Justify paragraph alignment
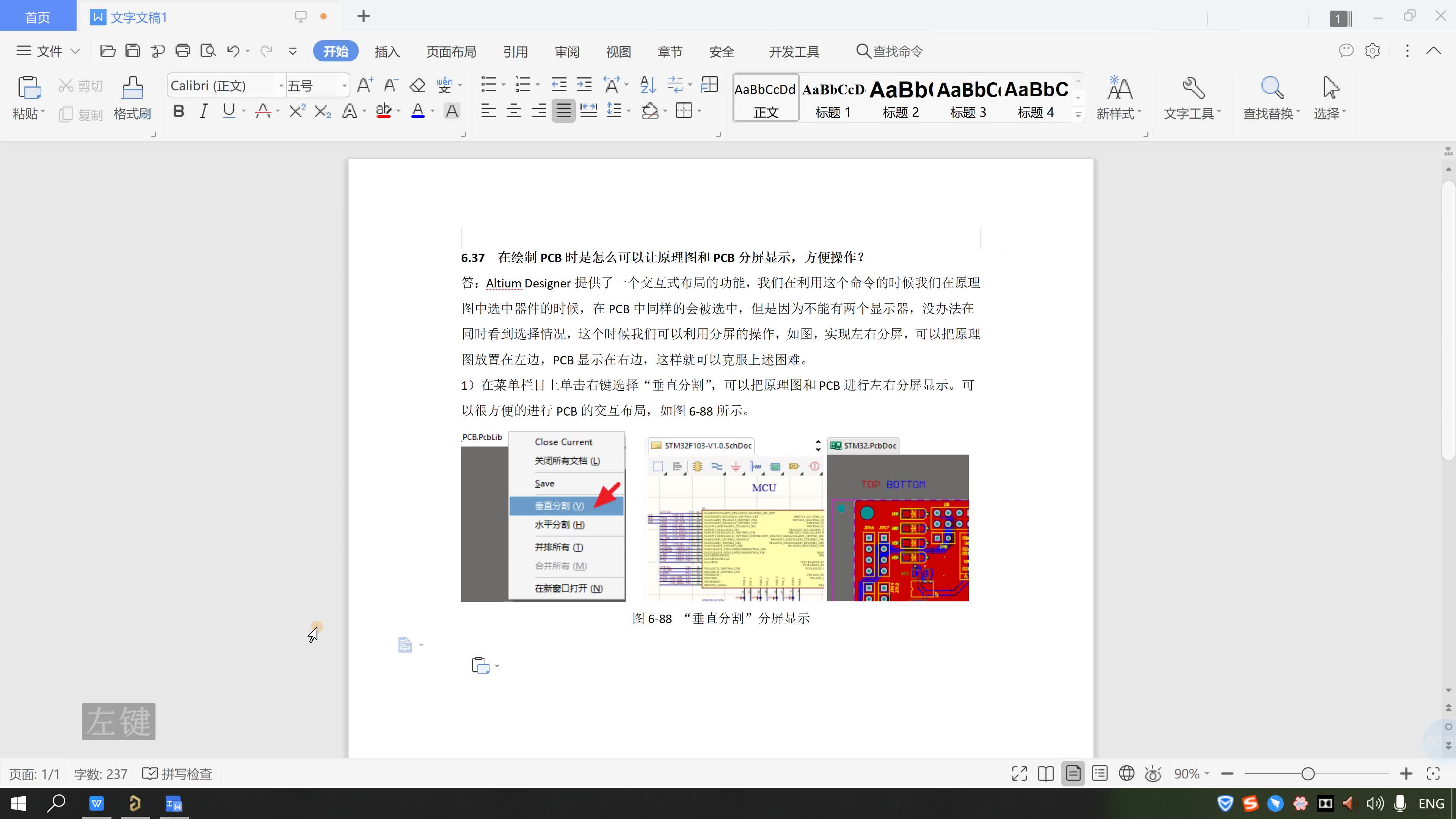The height and width of the screenshot is (819, 1456). [x=563, y=111]
